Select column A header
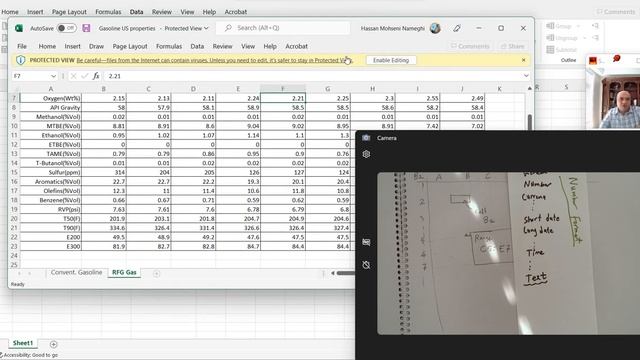The image size is (640, 360). [51, 89]
